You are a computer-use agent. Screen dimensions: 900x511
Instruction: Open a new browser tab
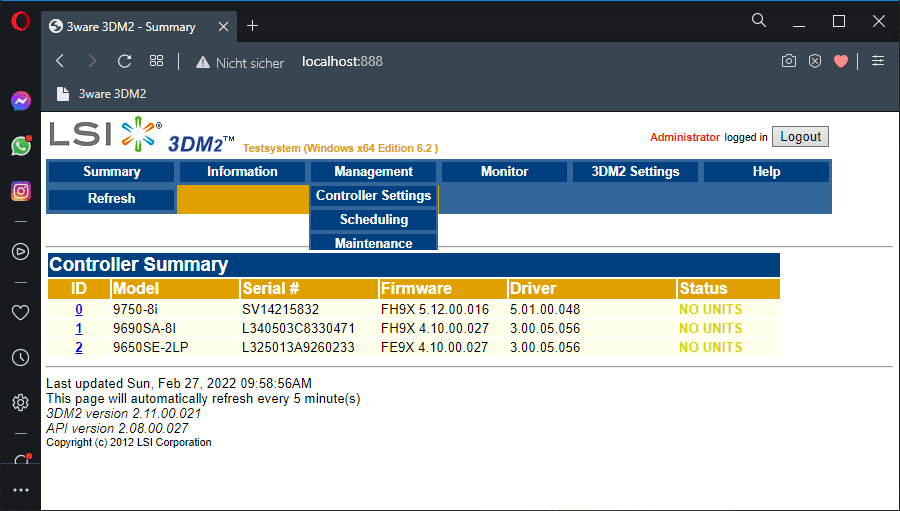pos(253,26)
